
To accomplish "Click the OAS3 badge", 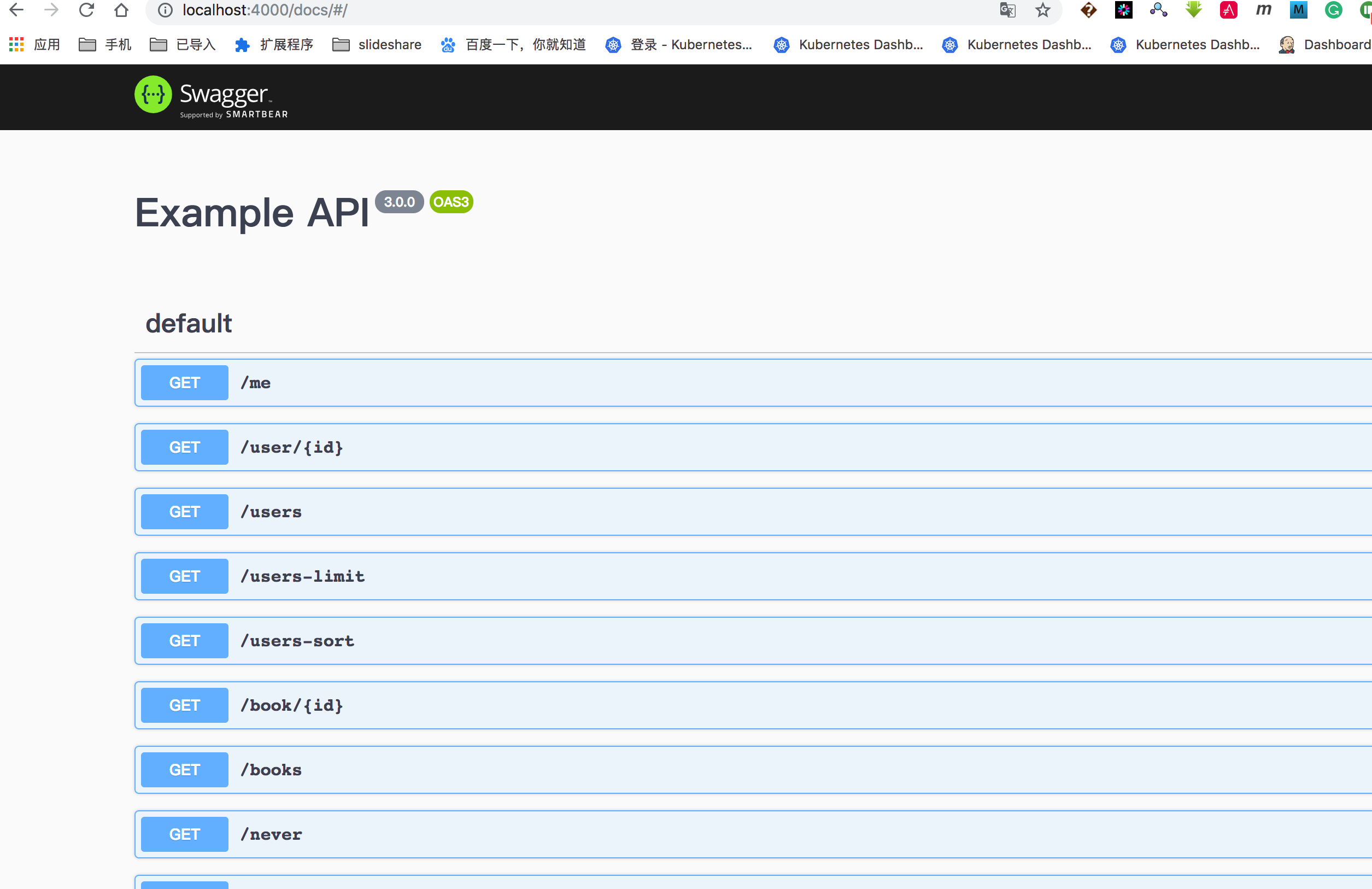I will click(452, 202).
